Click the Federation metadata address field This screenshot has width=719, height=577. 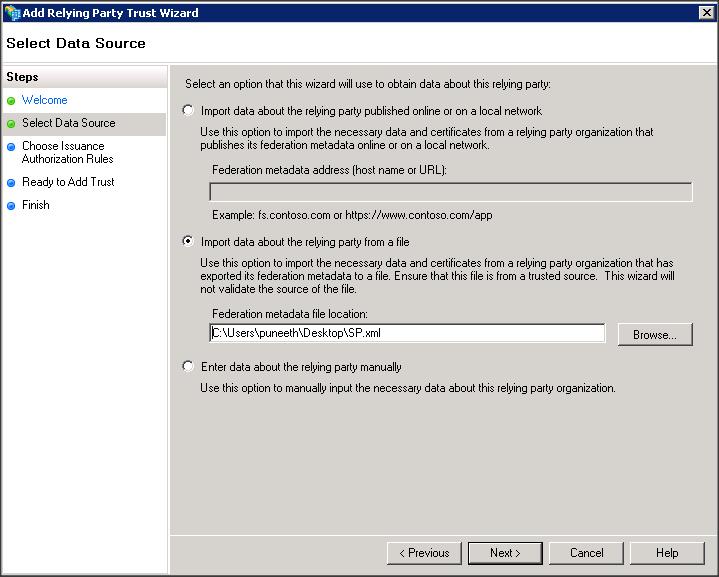click(450, 192)
